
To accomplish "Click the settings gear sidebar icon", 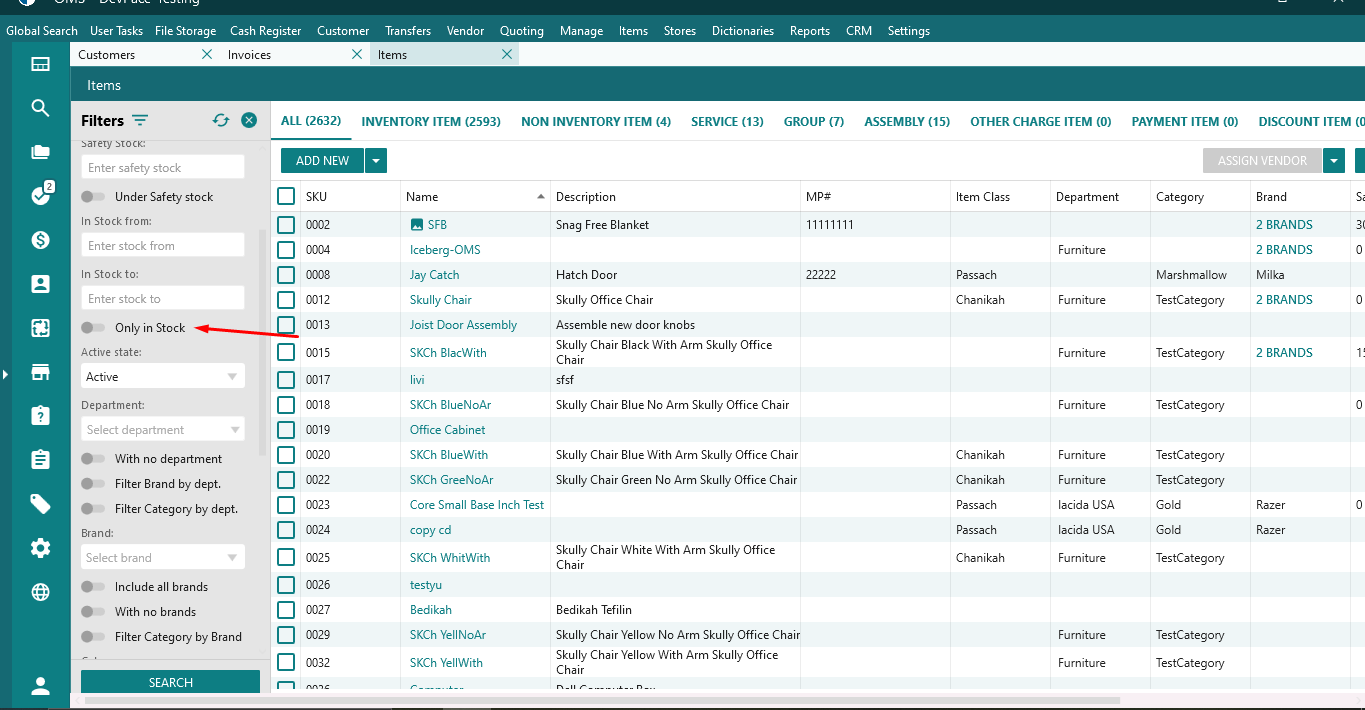I will pos(40,548).
